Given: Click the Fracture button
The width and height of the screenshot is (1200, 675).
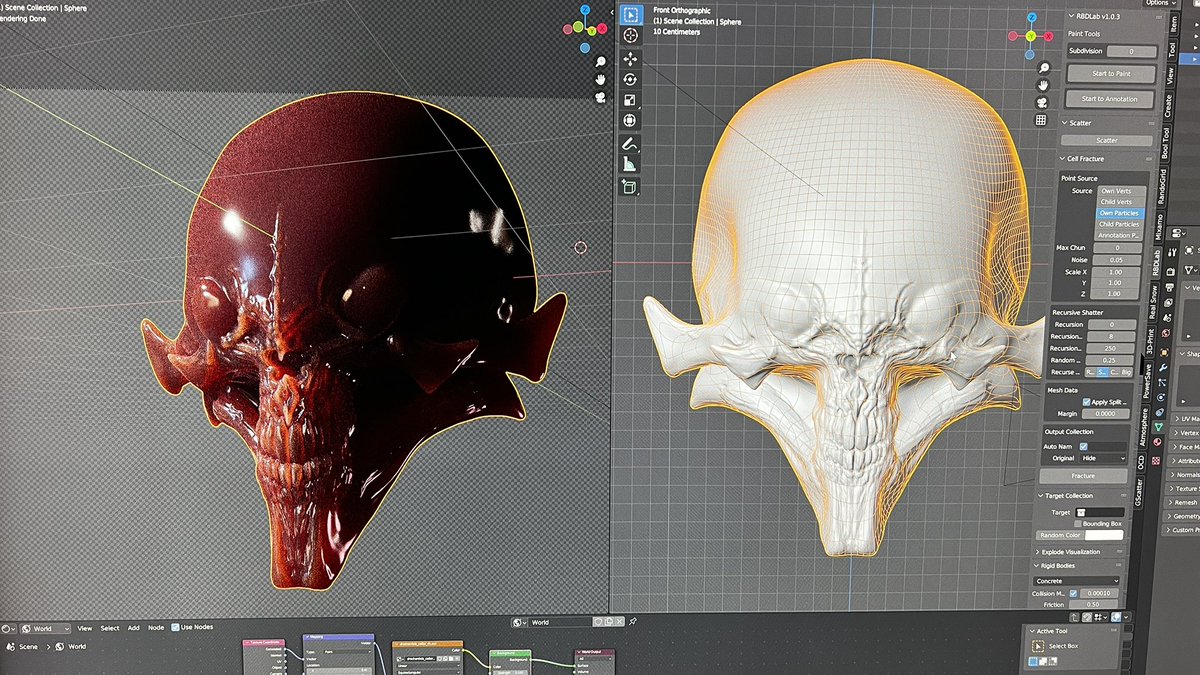Looking at the screenshot, I should 1083,476.
